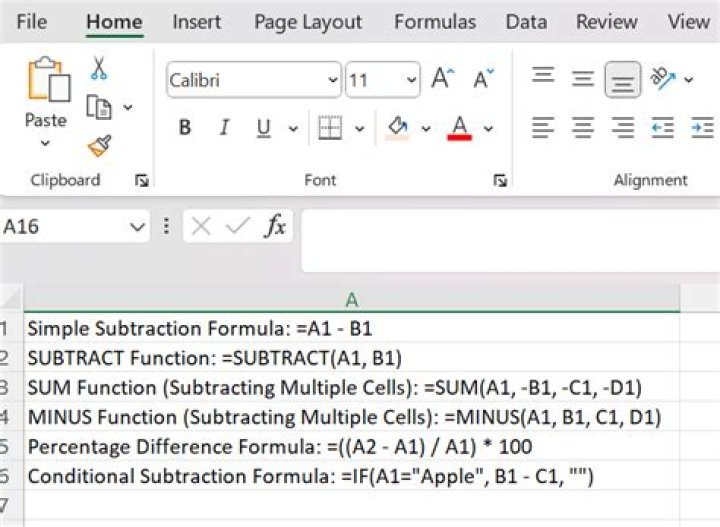Open the font size dropdown

[411, 80]
